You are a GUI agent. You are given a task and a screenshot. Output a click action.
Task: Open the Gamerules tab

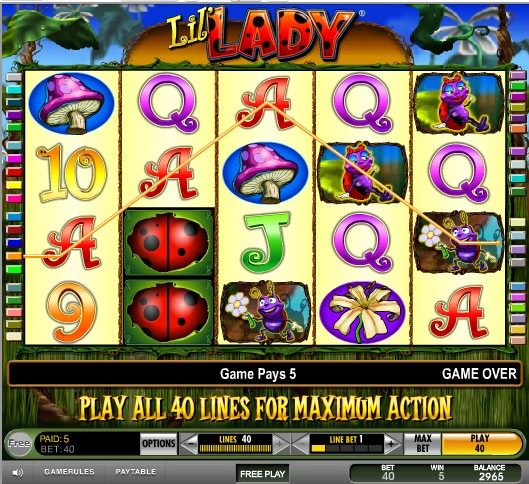point(69,472)
